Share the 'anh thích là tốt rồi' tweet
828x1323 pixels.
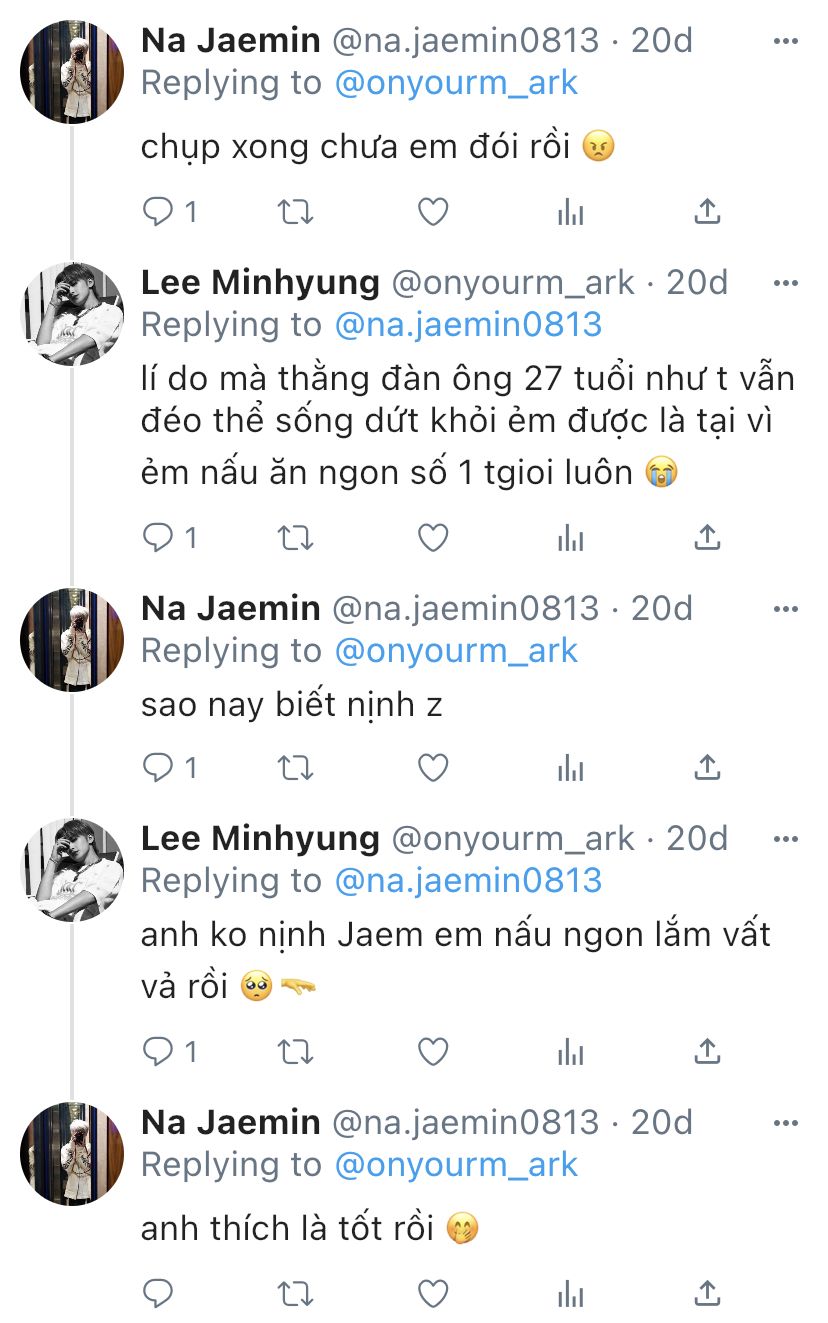[x=707, y=1293]
